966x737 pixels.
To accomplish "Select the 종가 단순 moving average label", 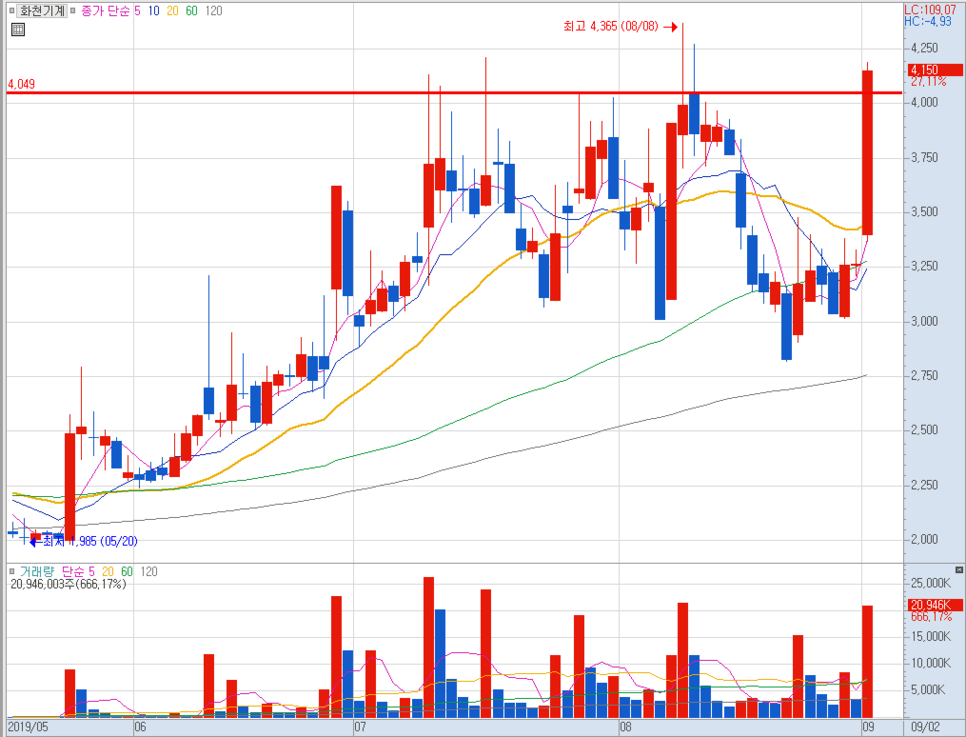I will 105,10.
